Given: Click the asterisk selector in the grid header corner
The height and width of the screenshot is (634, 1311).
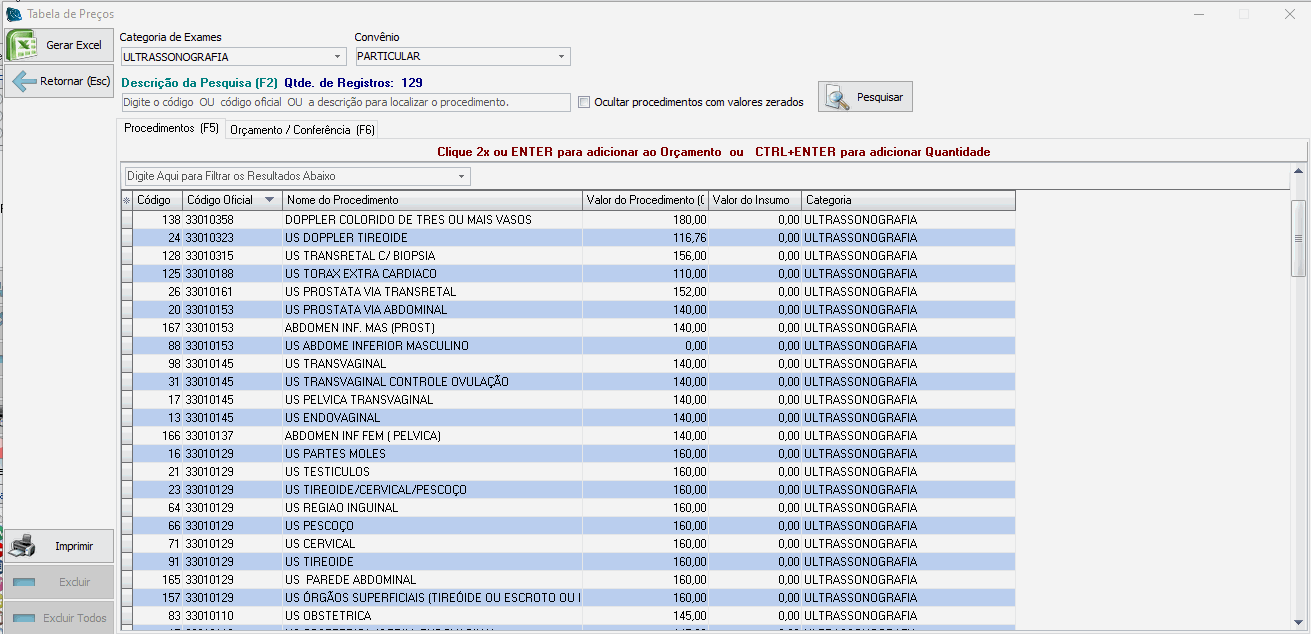Looking at the screenshot, I should coord(126,200).
